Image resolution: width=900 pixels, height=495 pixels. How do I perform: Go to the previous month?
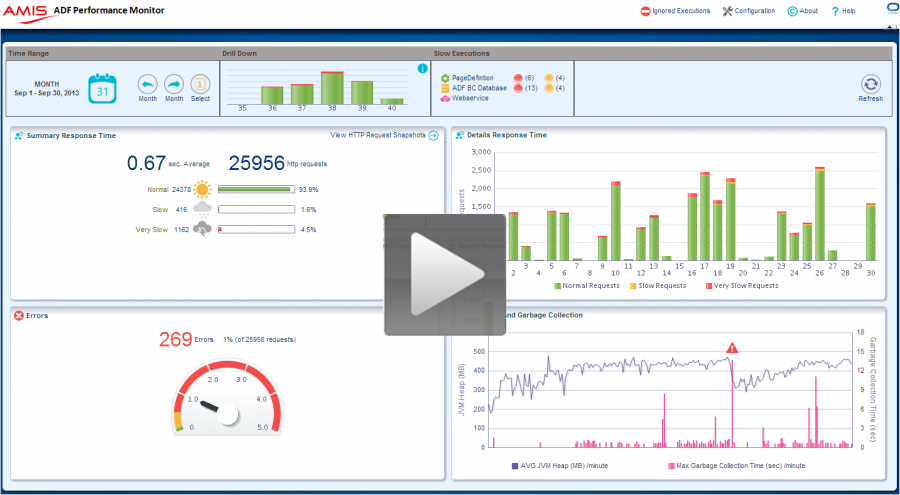click(147, 84)
